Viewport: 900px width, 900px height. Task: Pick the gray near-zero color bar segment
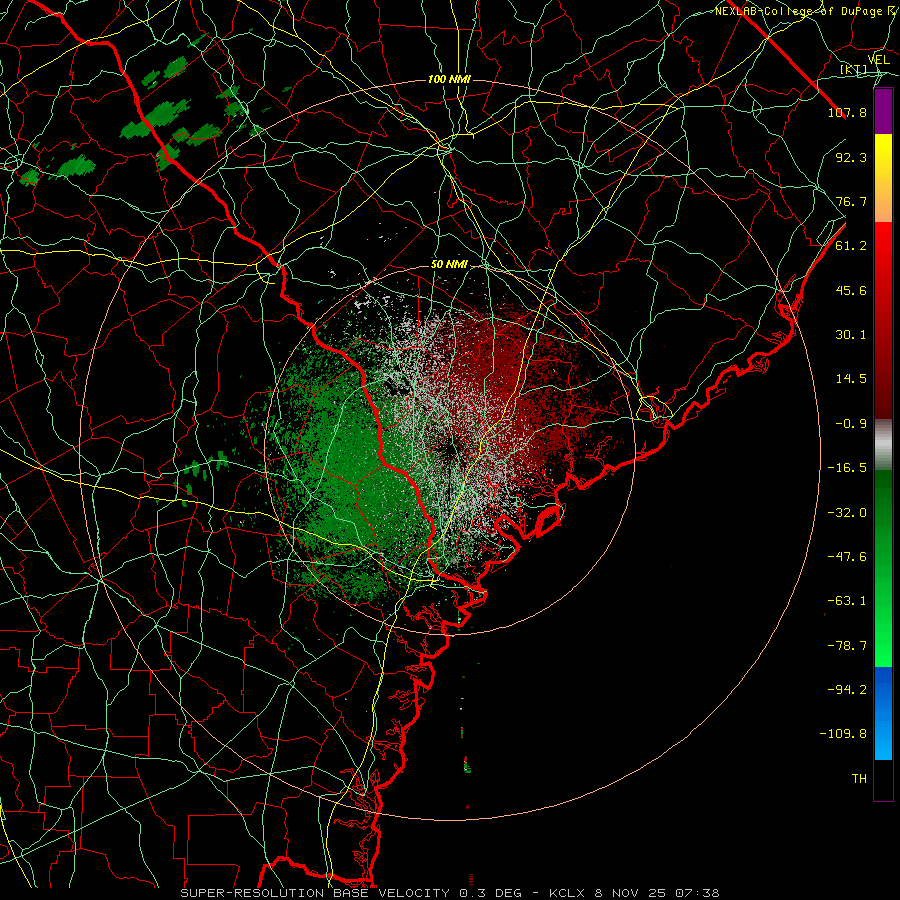[883, 445]
